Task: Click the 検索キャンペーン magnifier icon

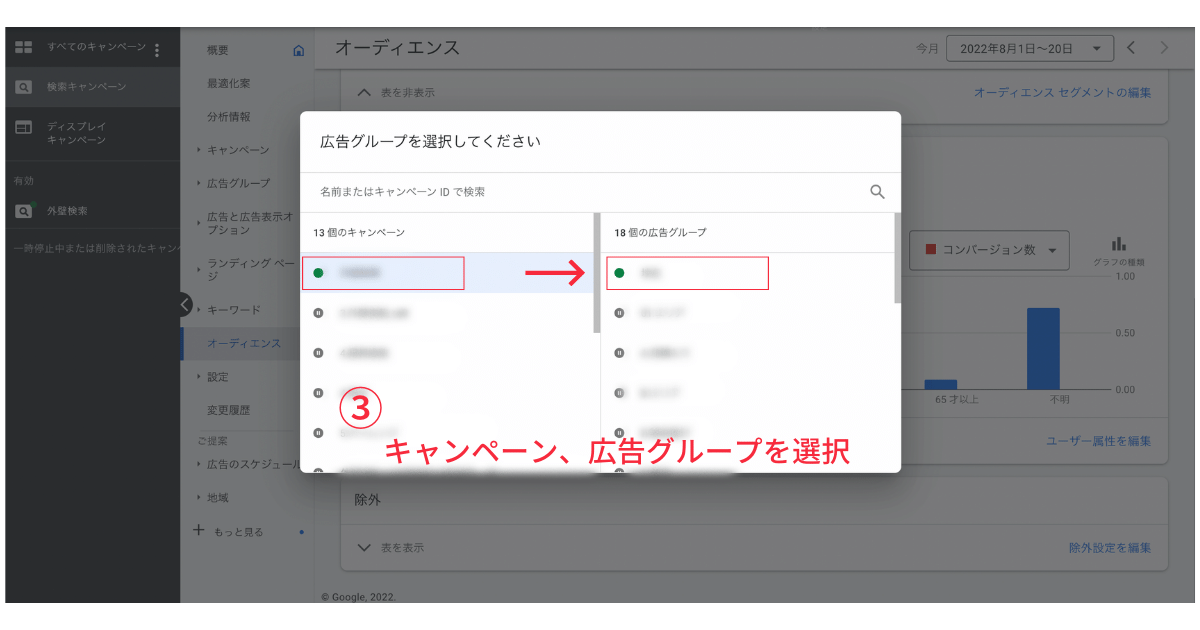Action: (23, 87)
